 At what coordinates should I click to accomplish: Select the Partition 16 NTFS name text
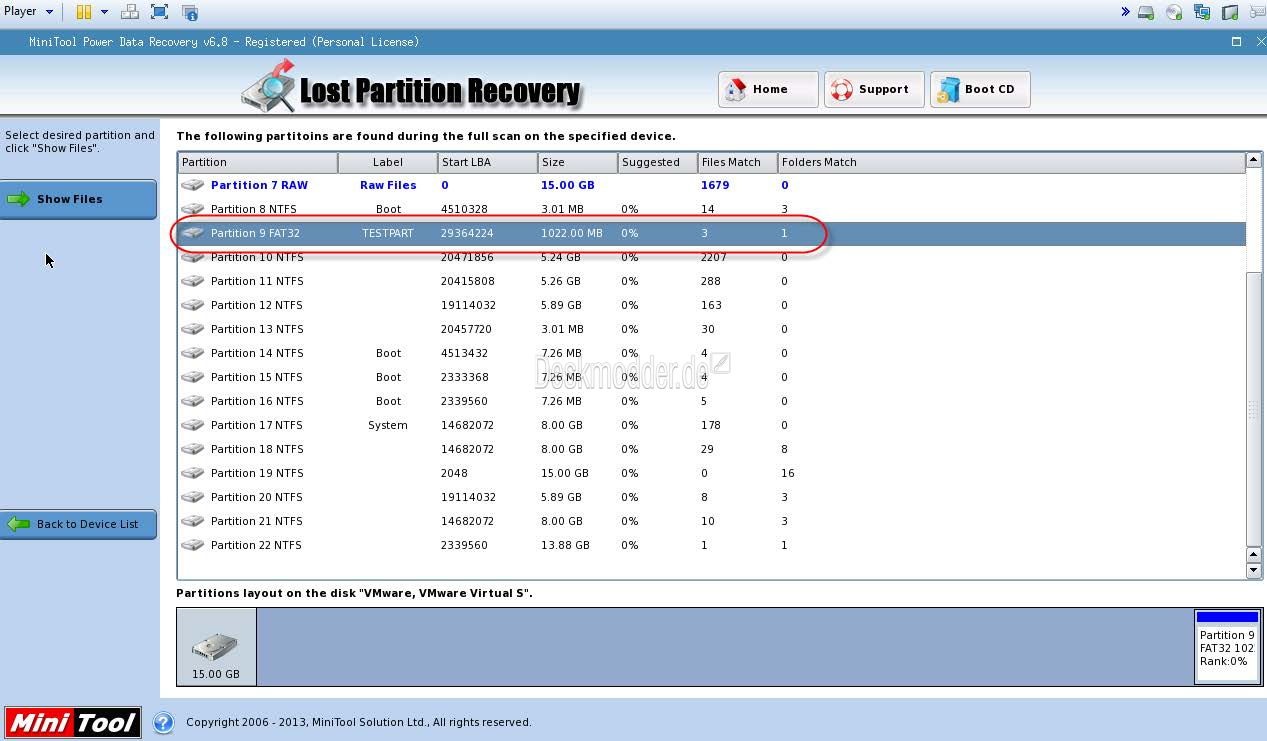click(x=257, y=401)
